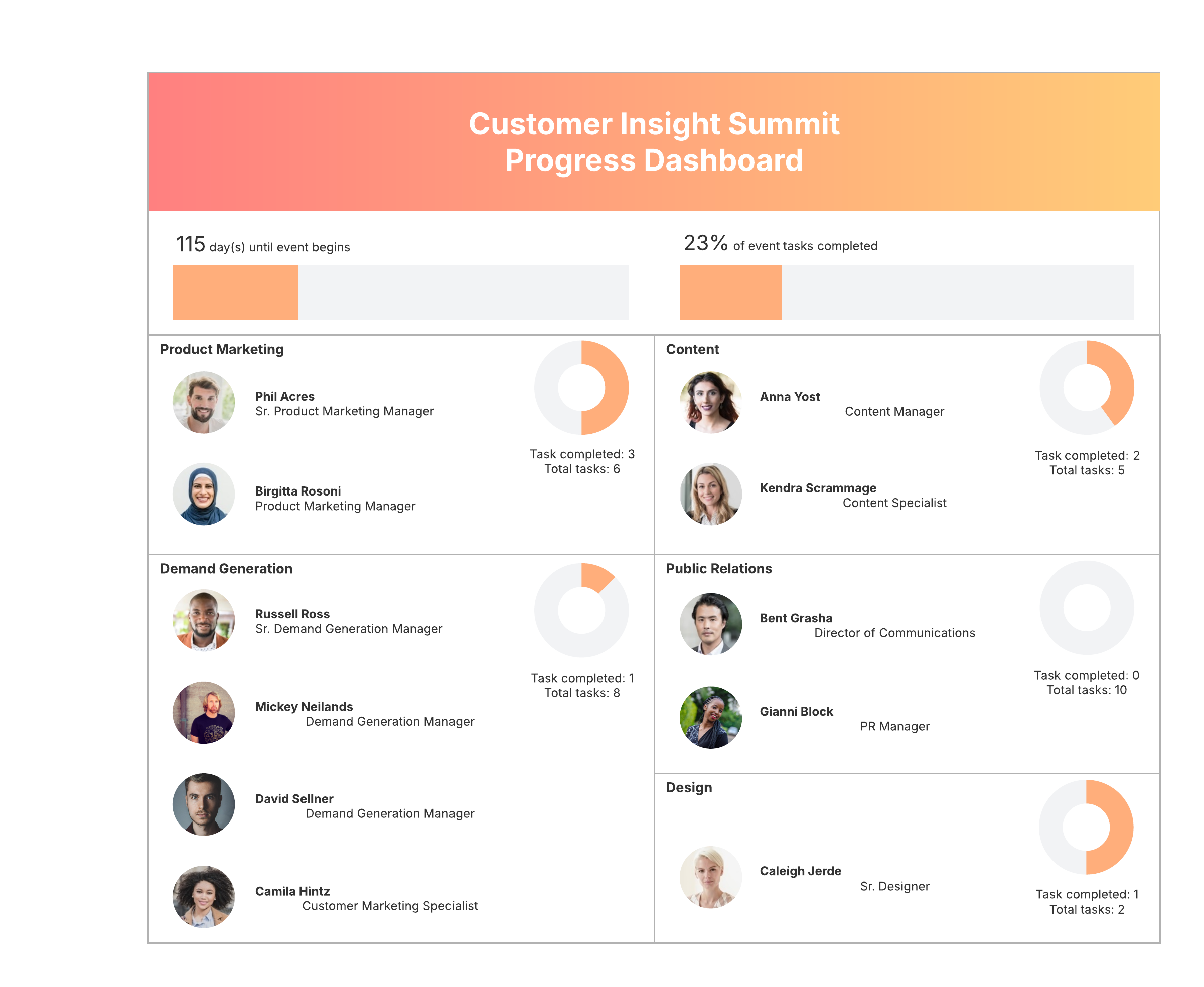Click the Customer Insight Summit dashboard title
Image resolution: width=1204 pixels, height=987 pixels.
[x=654, y=142]
